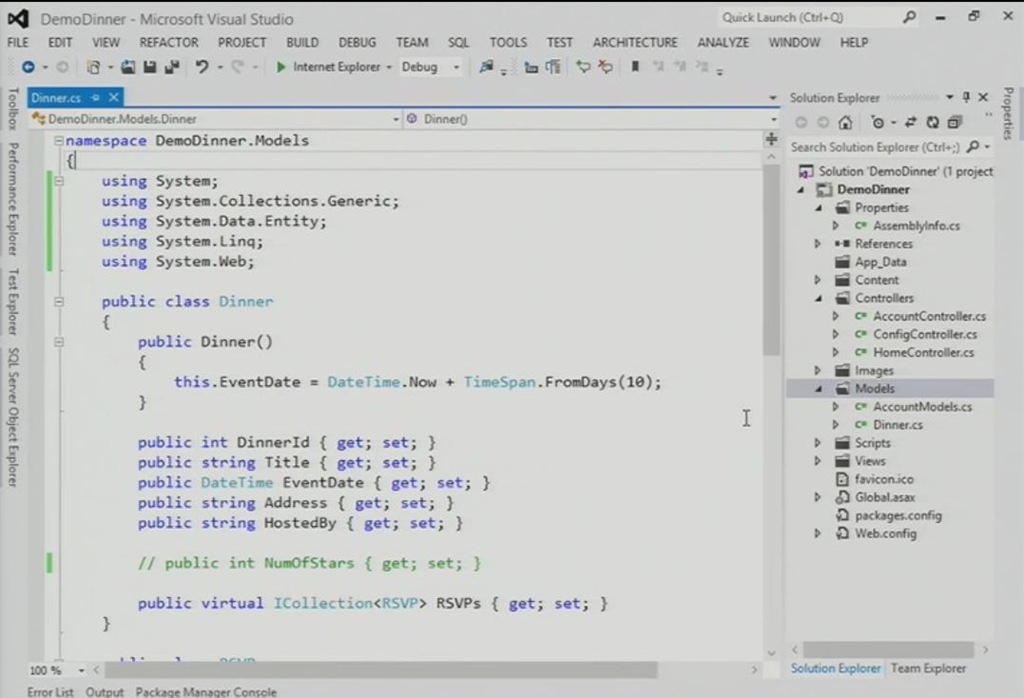Refresh the Solution Explorer tree

(933, 122)
